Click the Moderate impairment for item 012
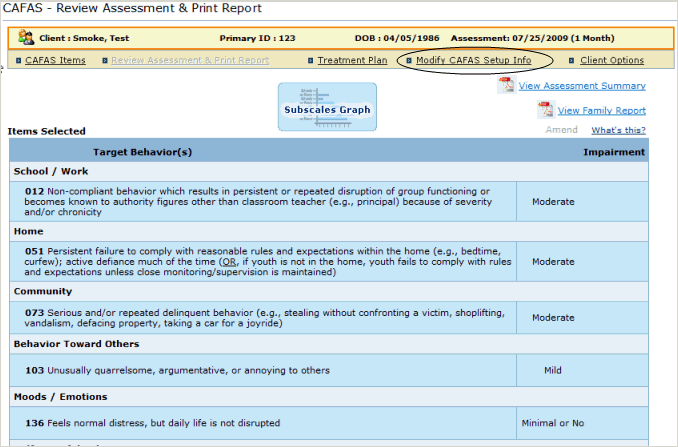 coord(553,202)
